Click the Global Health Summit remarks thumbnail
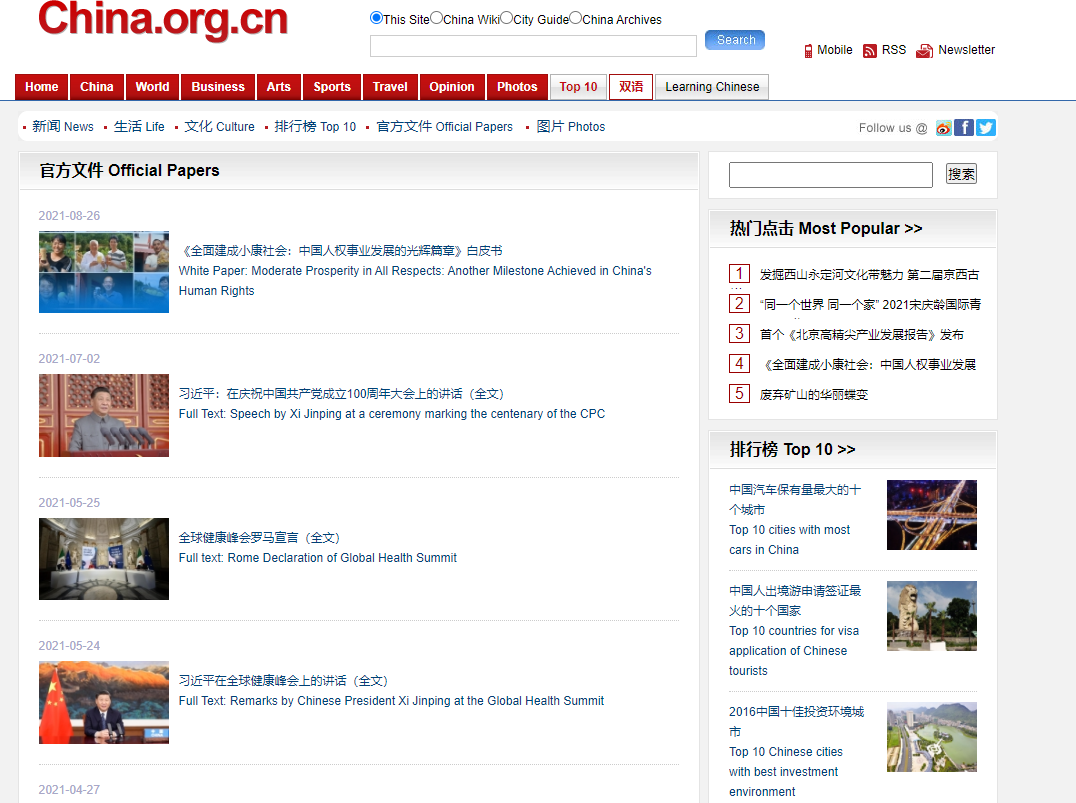 point(104,702)
